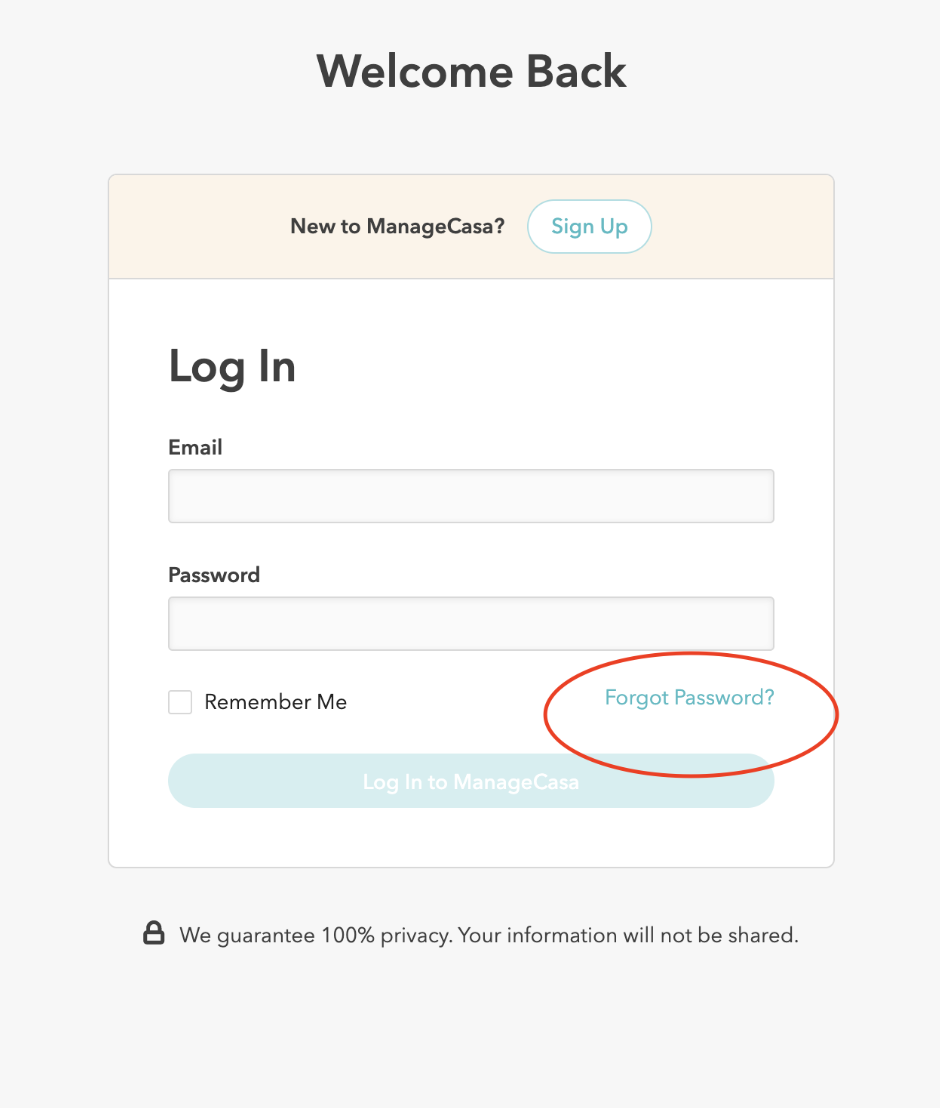Click the Password field label
The image size is (940, 1108).
click(213, 575)
